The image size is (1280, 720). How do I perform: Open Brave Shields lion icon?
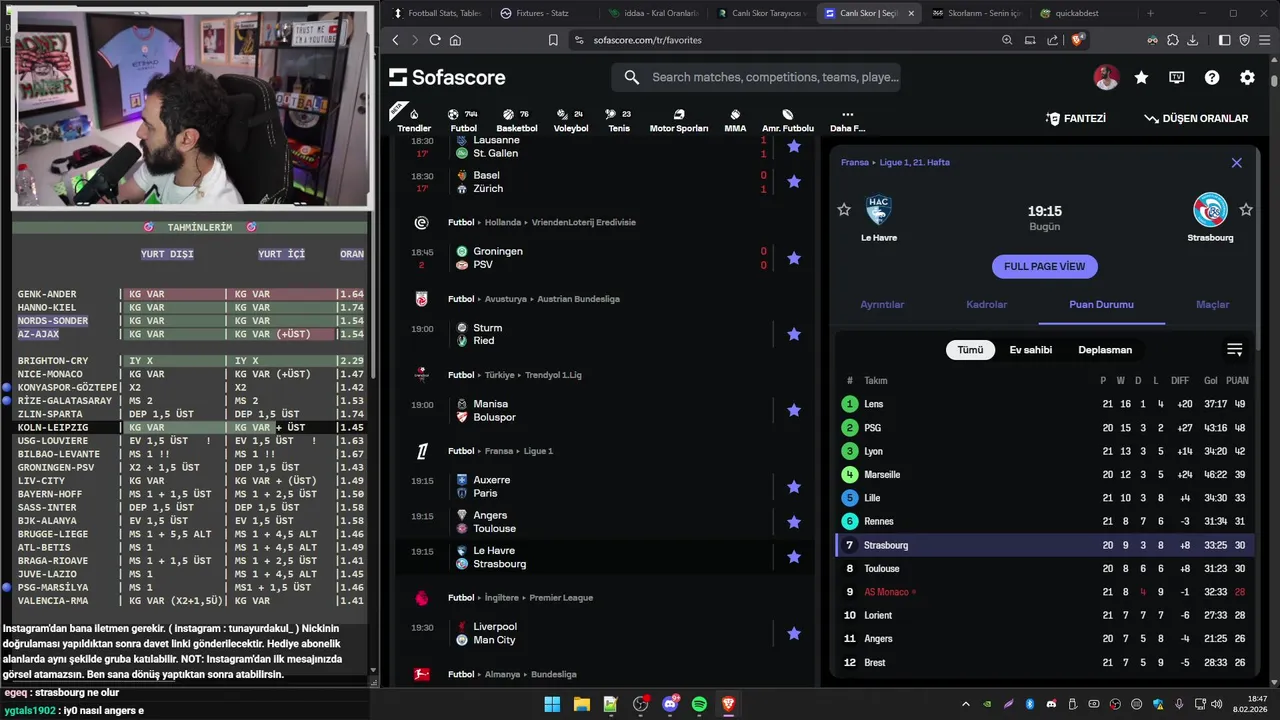pyautogui.click(x=1077, y=40)
